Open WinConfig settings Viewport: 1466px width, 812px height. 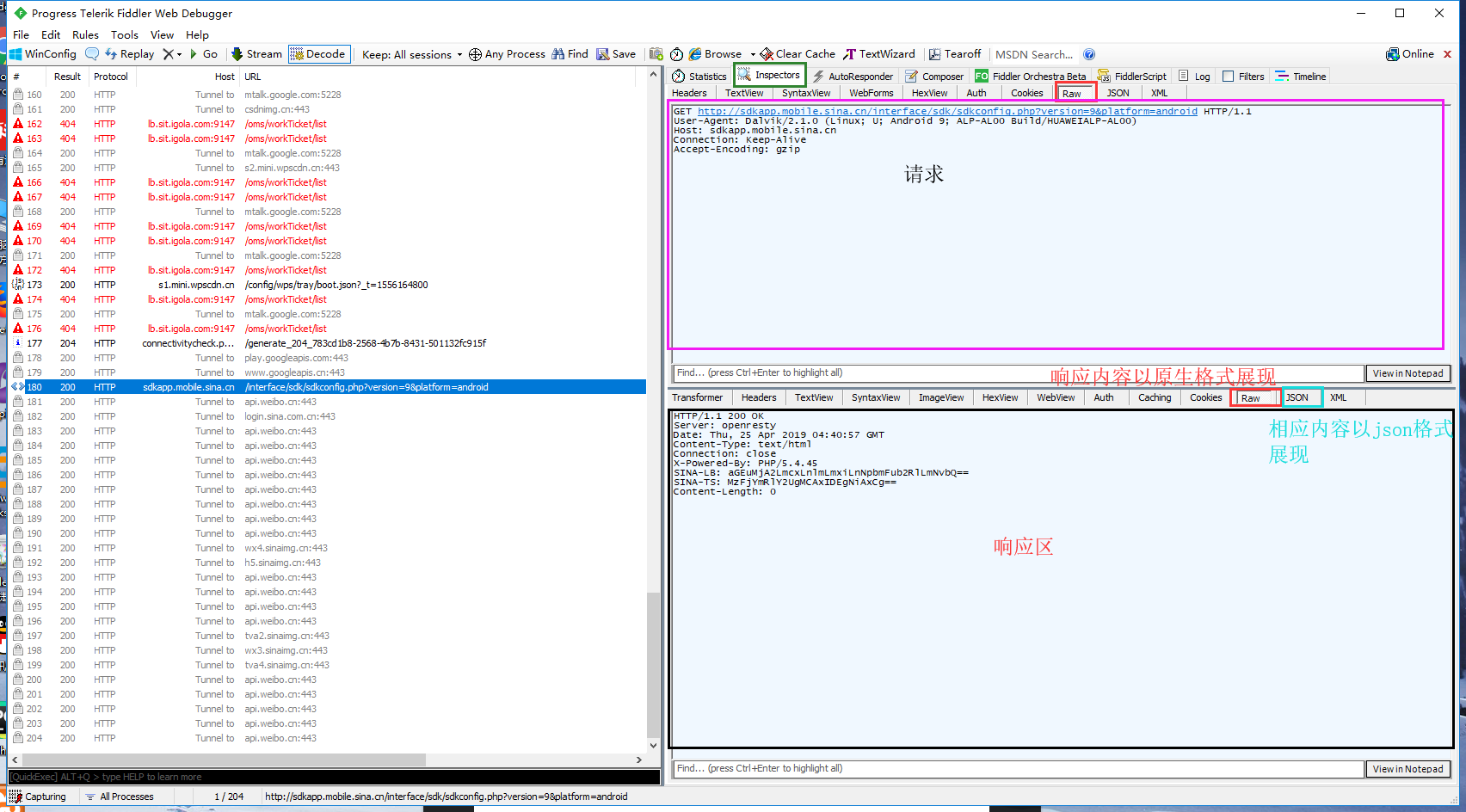(x=42, y=53)
